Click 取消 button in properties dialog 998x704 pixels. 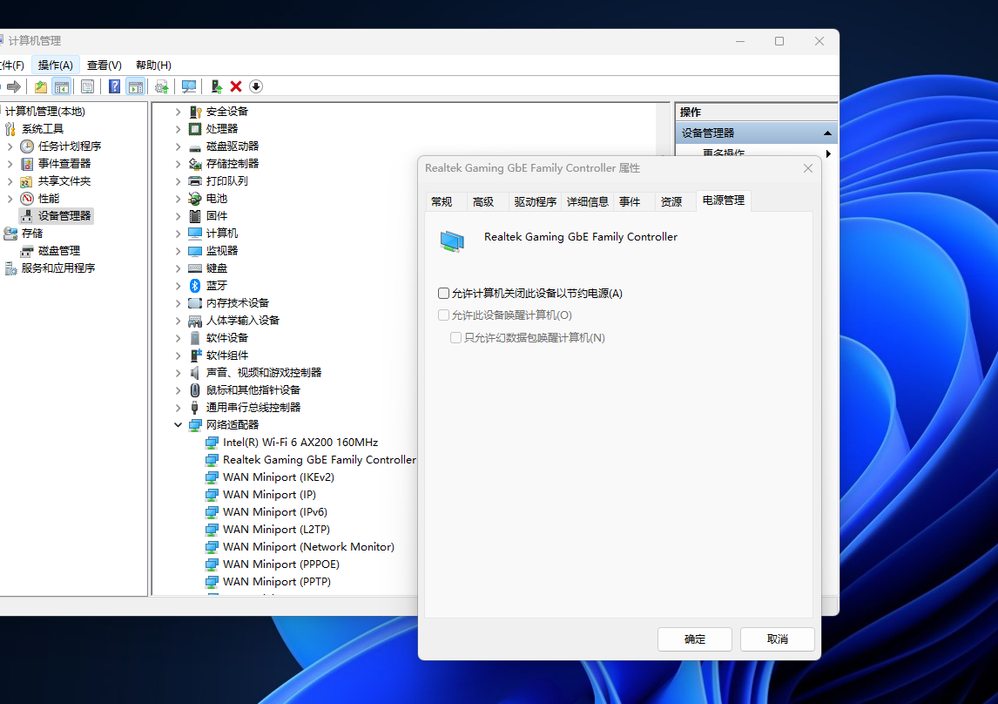click(x=777, y=639)
